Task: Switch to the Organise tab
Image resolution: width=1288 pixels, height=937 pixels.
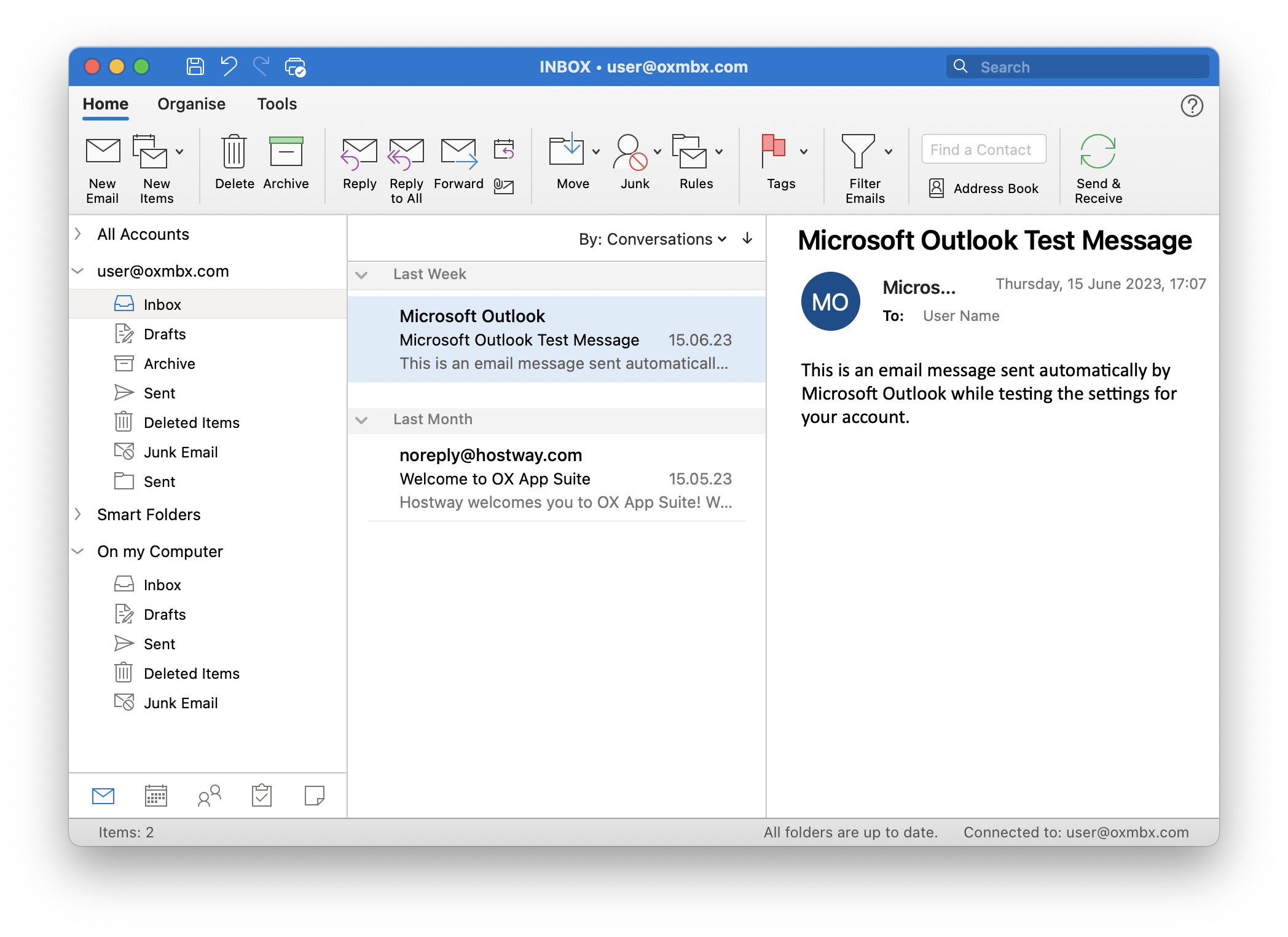Action: [x=191, y=104]
